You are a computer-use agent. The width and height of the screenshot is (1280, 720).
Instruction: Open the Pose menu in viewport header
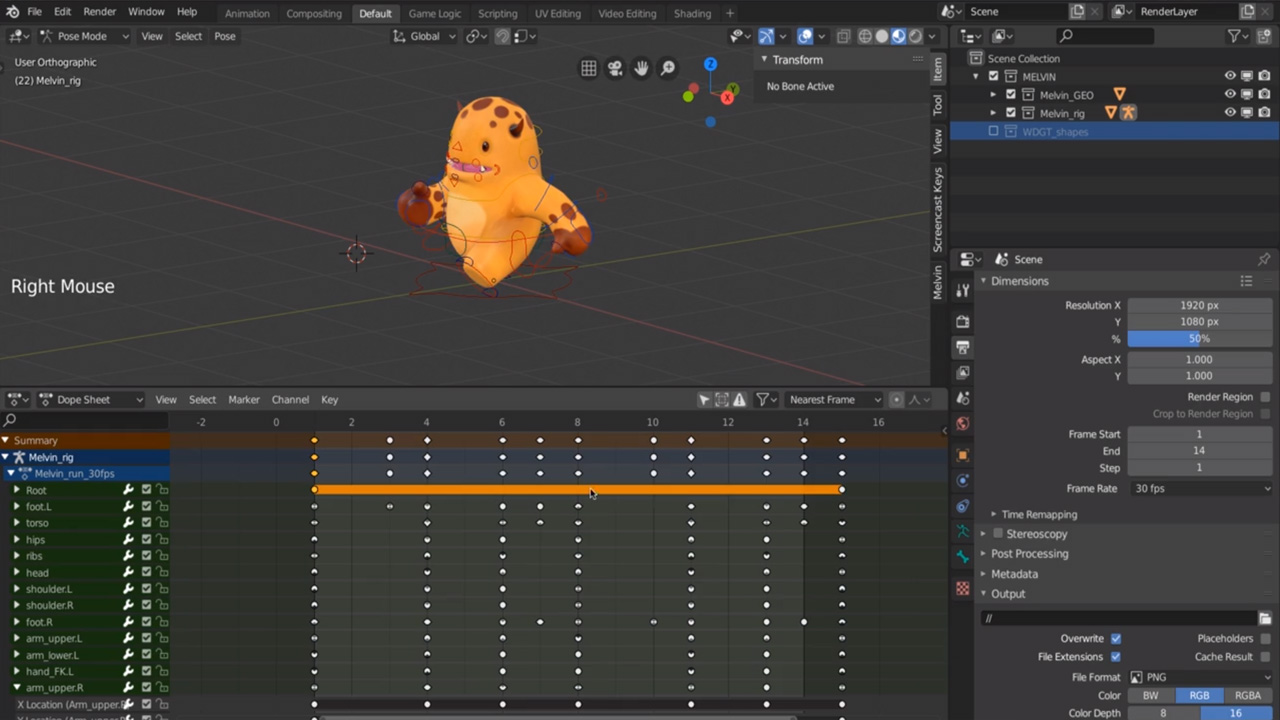(225, 36)
